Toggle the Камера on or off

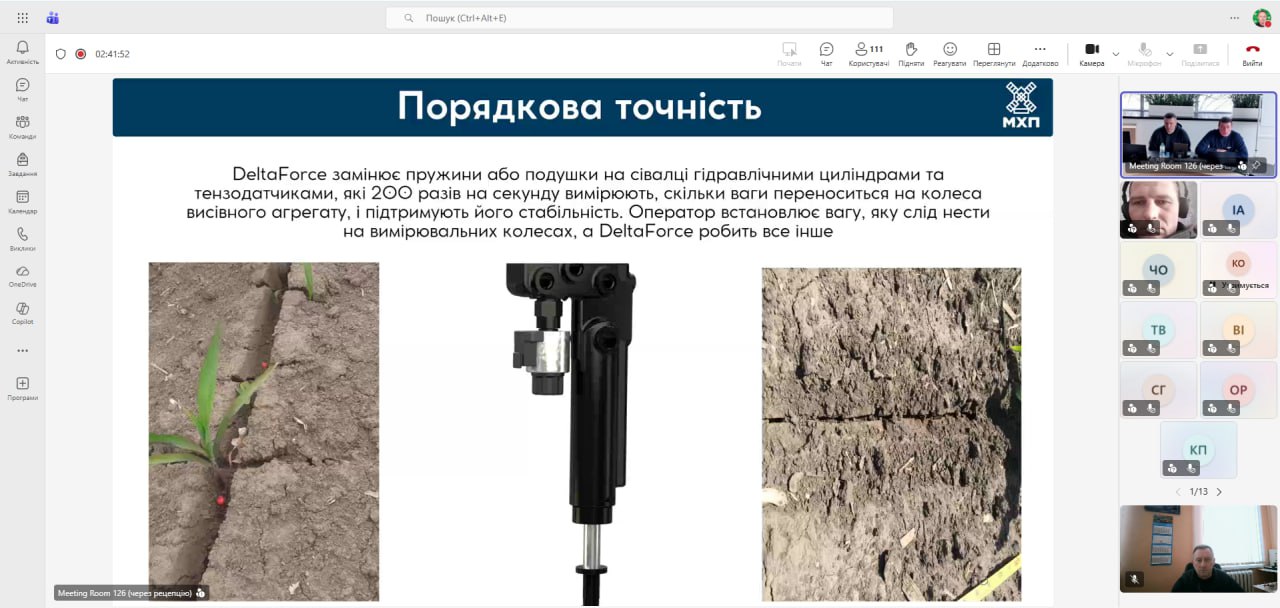click(x=1092, y=53)
